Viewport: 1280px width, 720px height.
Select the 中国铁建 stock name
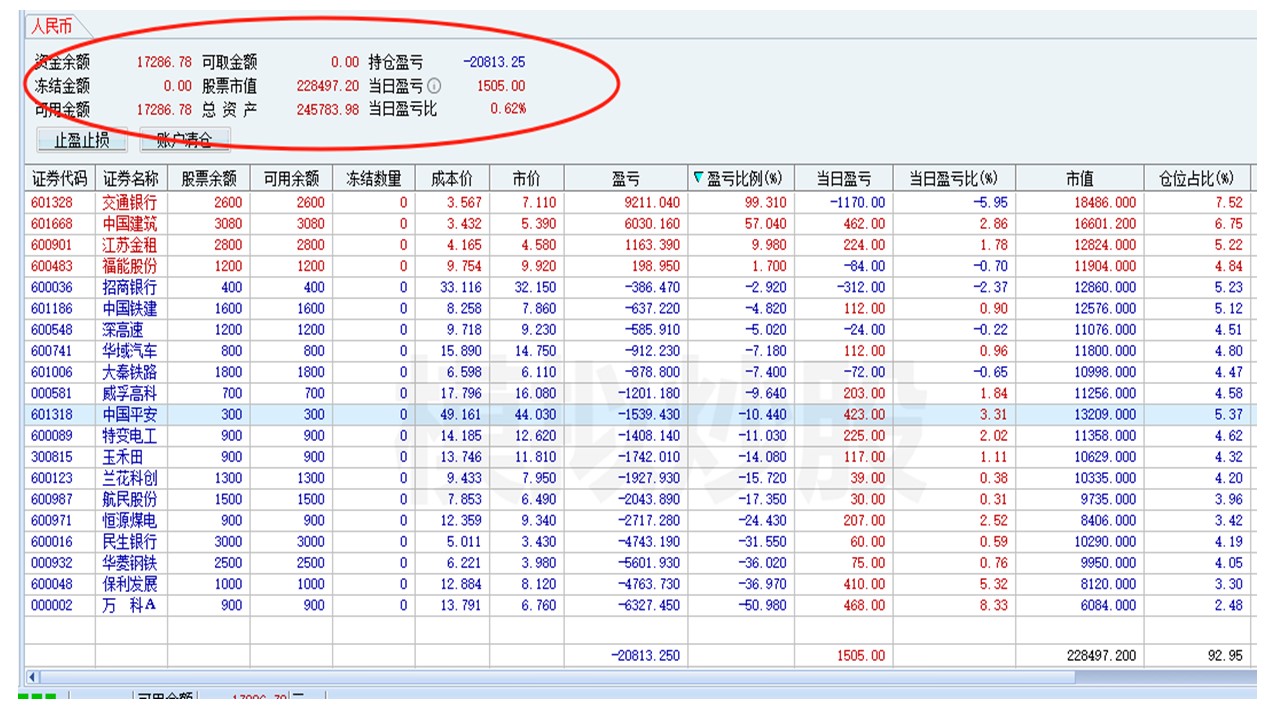click(130, 309)
